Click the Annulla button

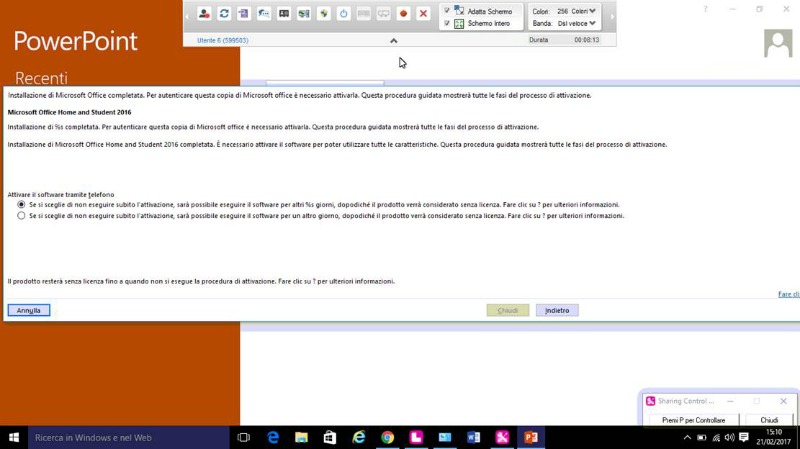pos(29,310)
